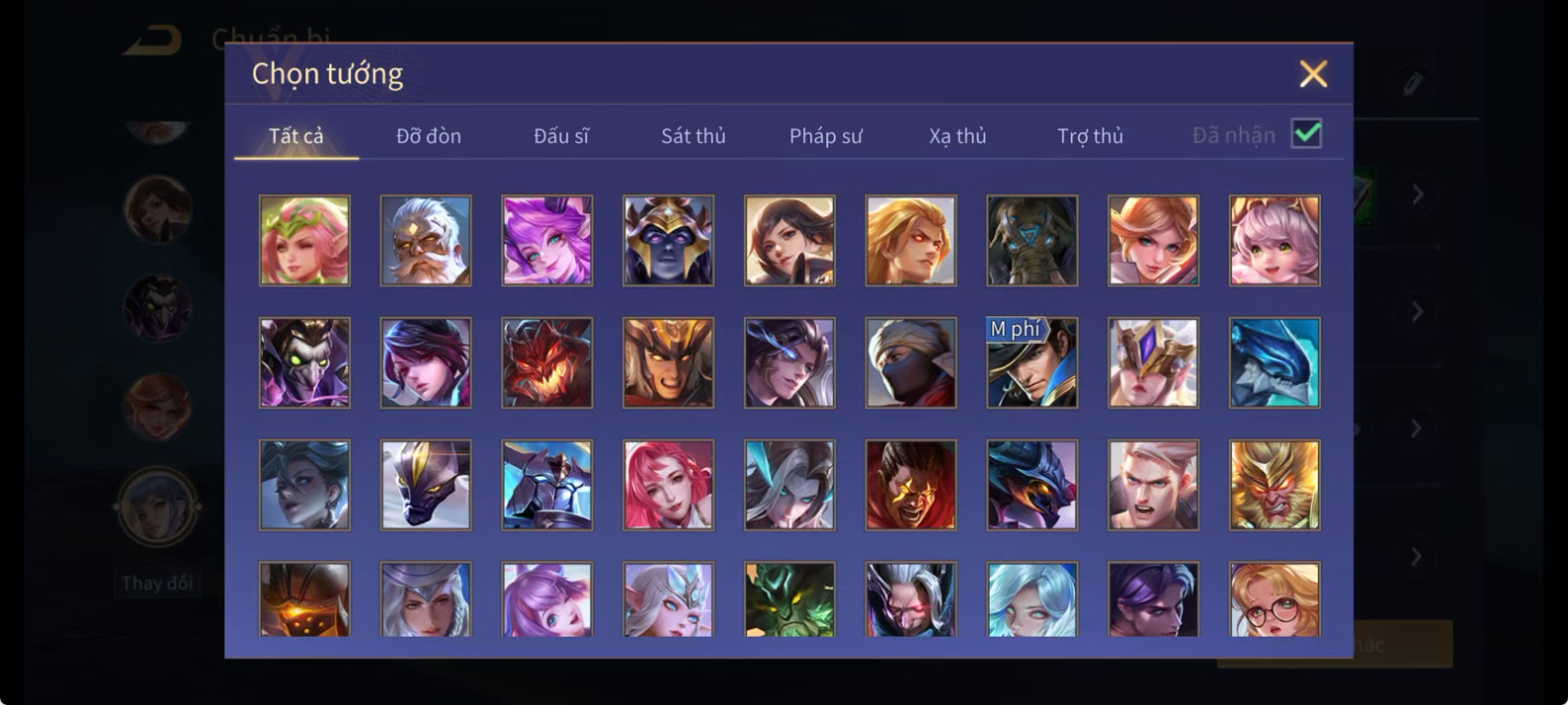Open the "Đấu sĩ" tab

click(561, 136)
